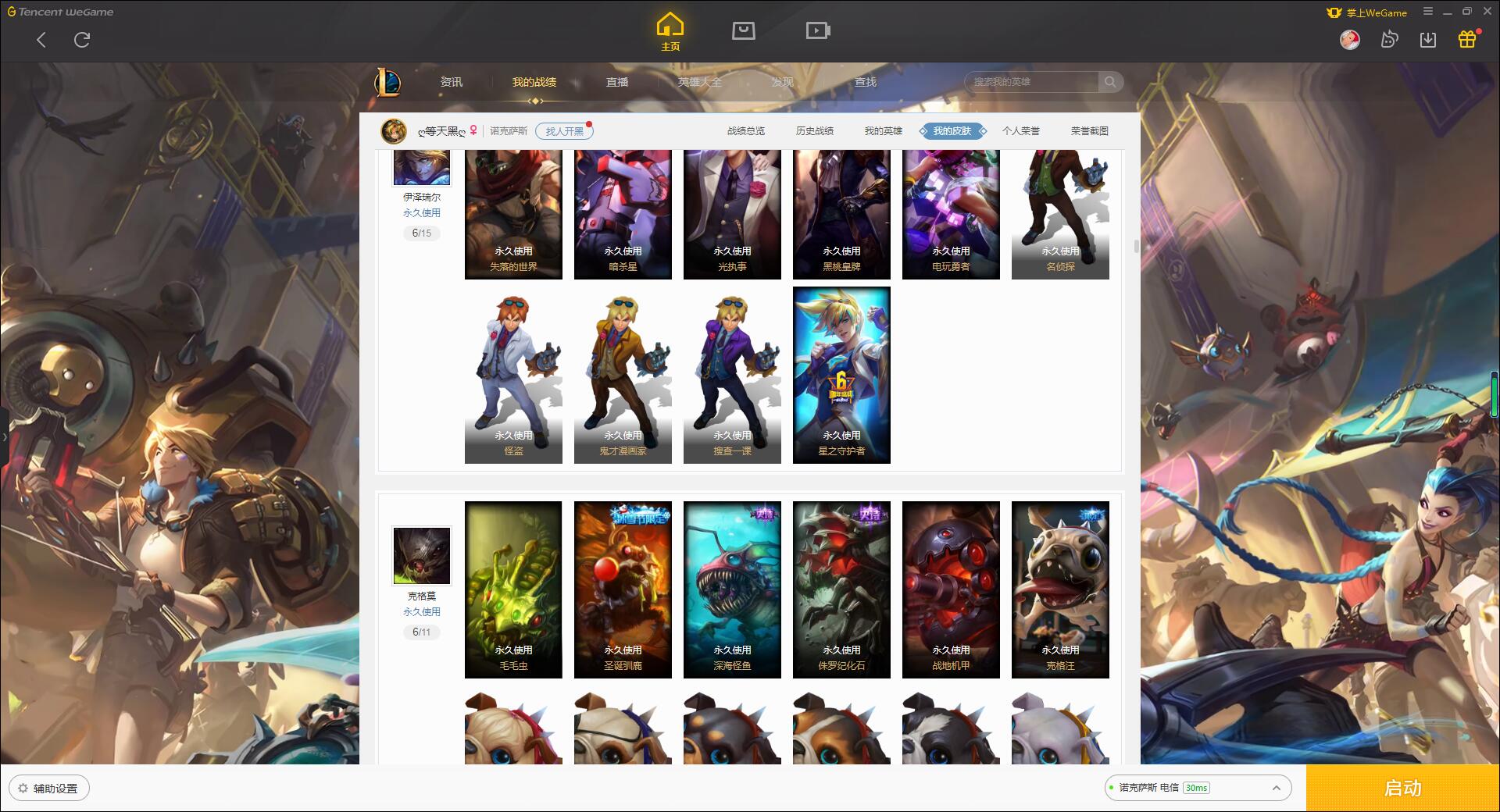Image resolution: width=1500 pixels, height=812 pixels.
Task: Open the hamburger main menu
Action: pyautogui.click(x=1428, y=12)
